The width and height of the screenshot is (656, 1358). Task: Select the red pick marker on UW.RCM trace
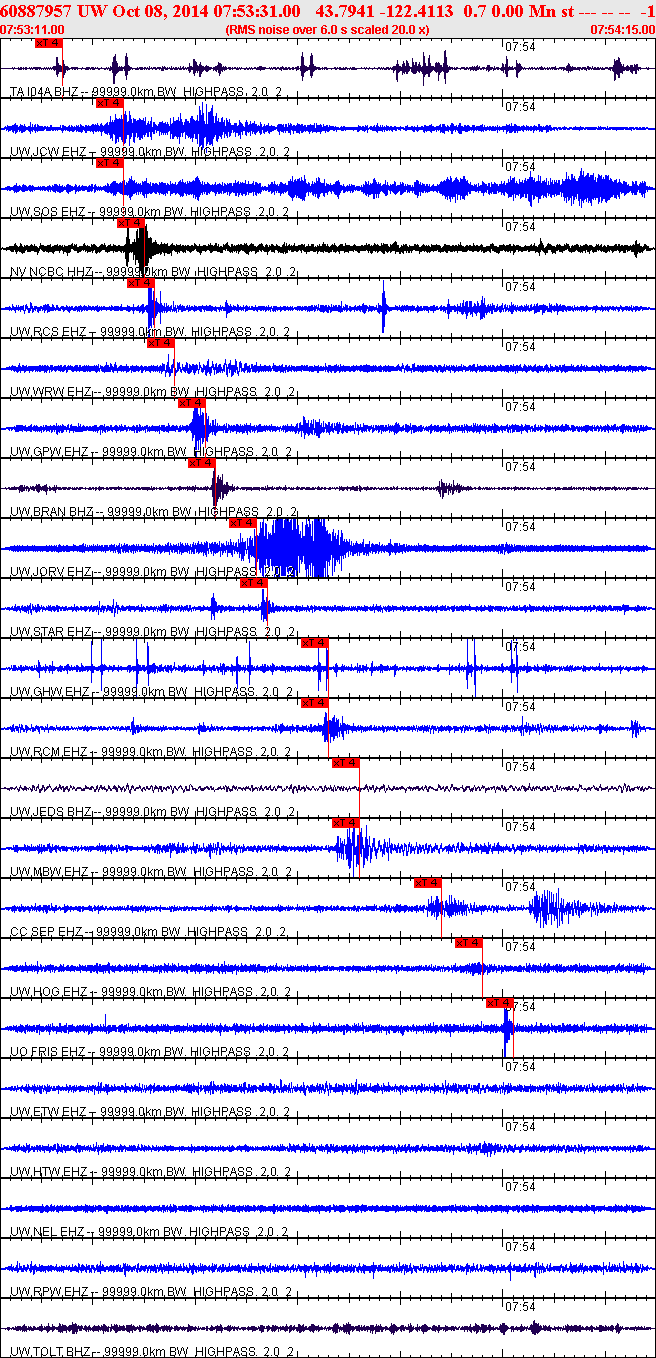coord(314,703)
